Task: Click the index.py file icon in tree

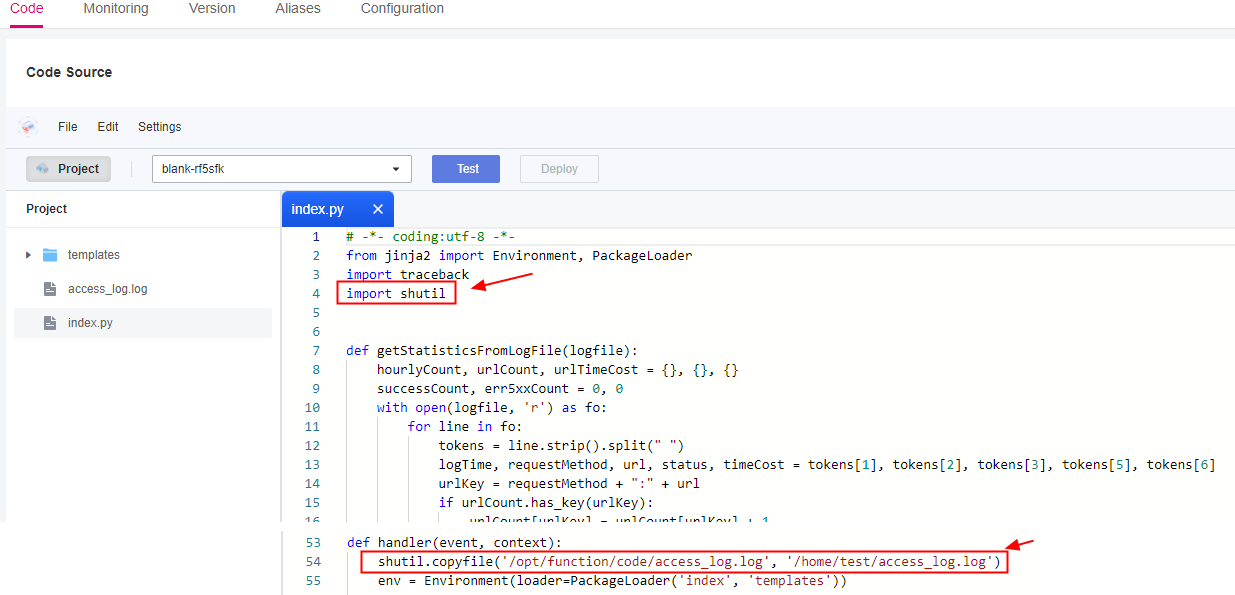Action: pyautogui.click(x=50, y=323)
